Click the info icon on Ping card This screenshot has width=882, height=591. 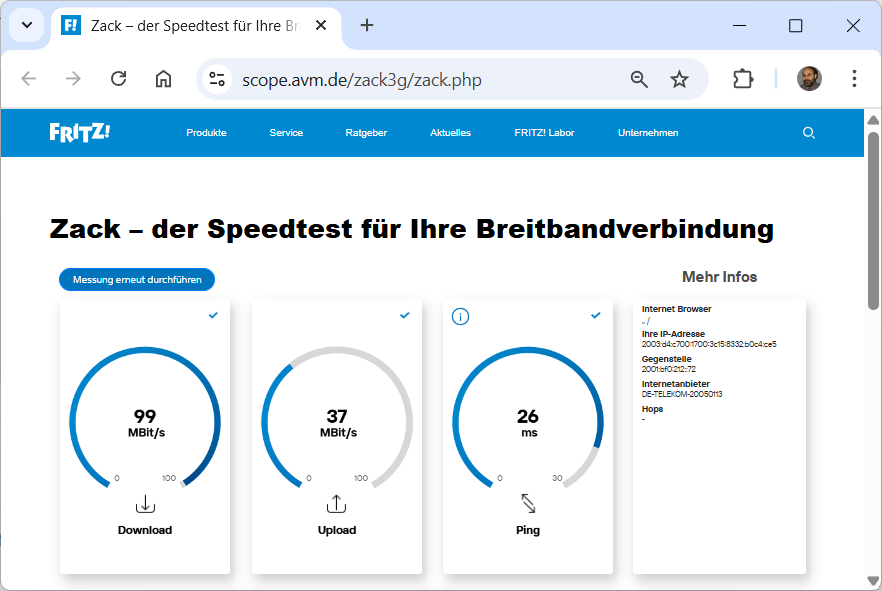(460, 317)
